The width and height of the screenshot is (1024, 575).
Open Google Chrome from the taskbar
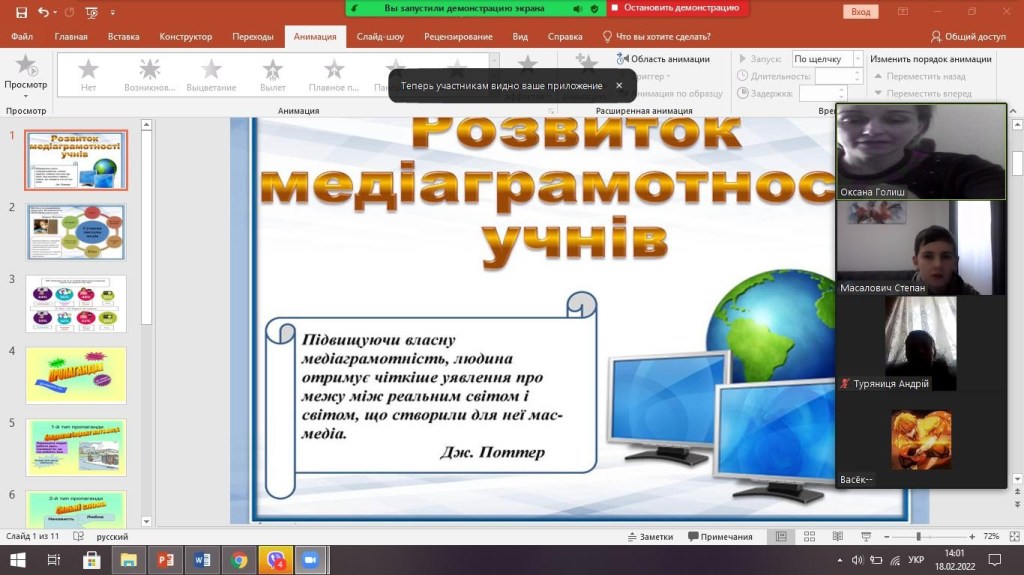[237, 560]
